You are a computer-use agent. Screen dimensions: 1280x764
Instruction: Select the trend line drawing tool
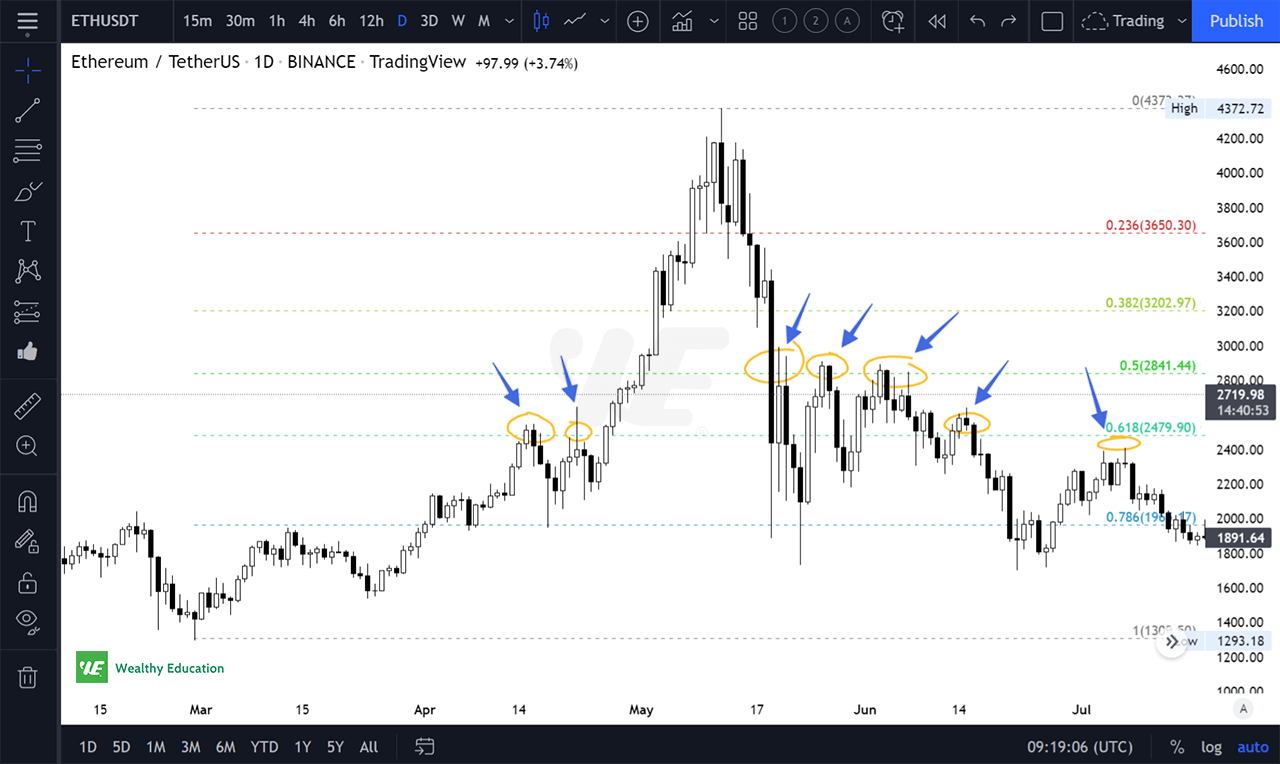[x=28, y=111]
